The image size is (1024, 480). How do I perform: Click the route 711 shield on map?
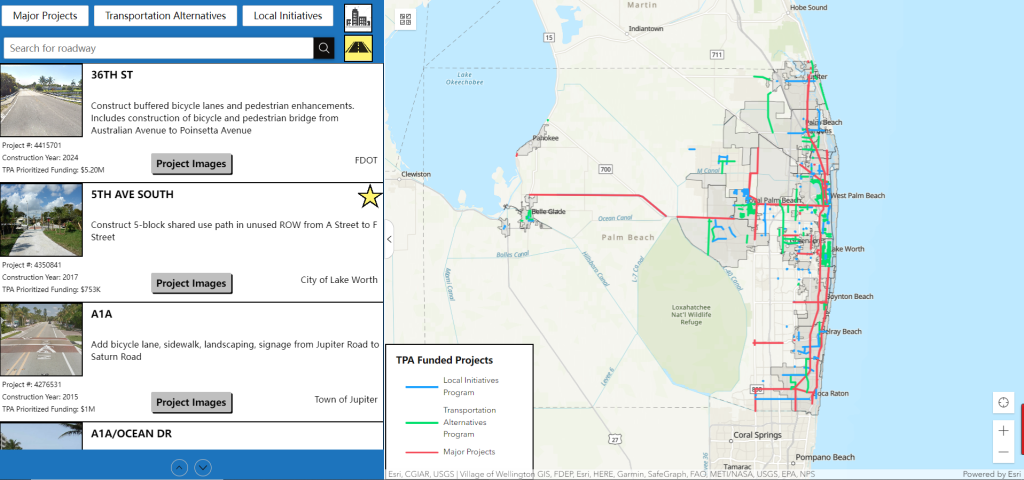coord(717,54)
